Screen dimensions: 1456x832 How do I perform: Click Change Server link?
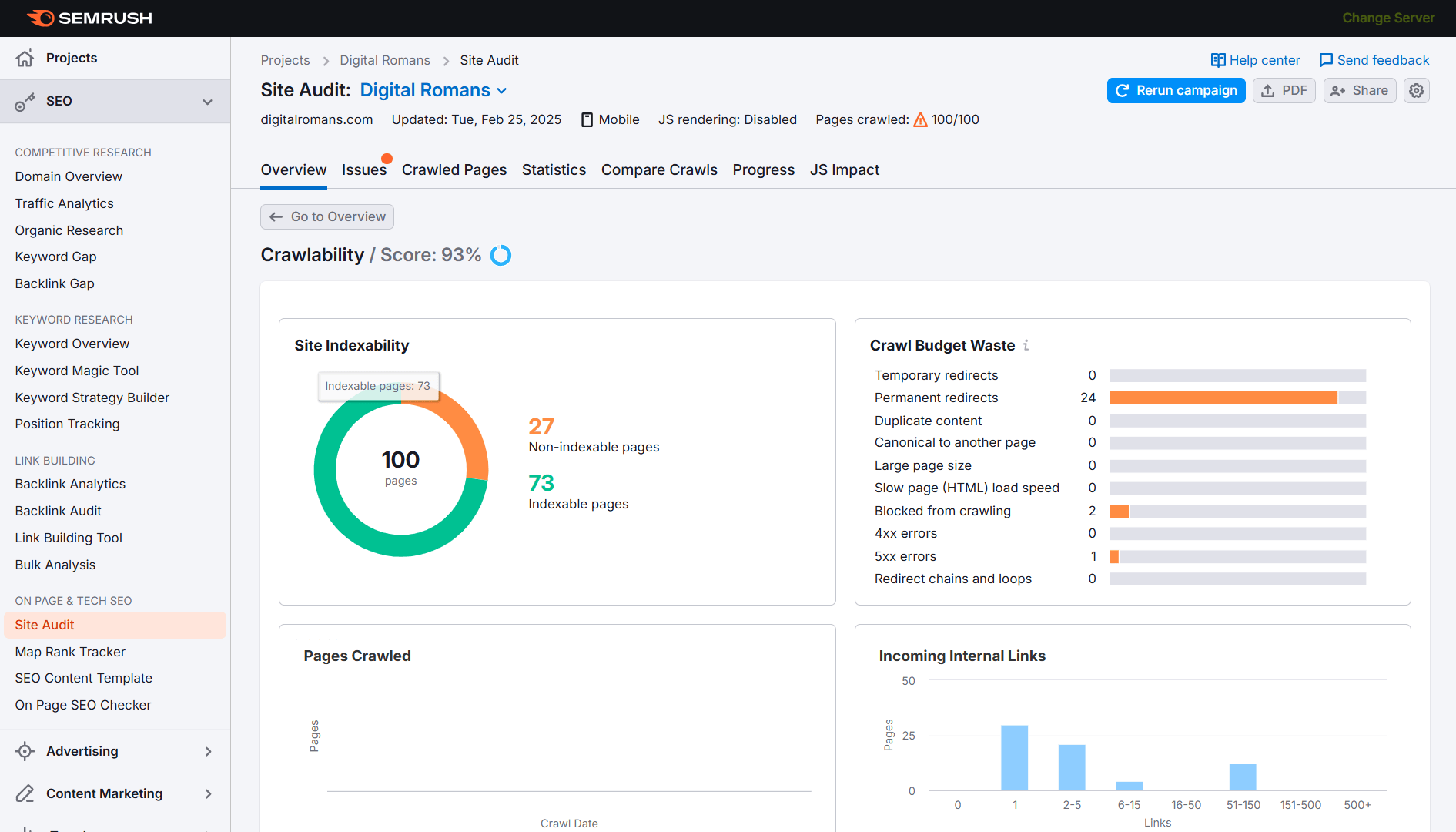click(1388, 18)
